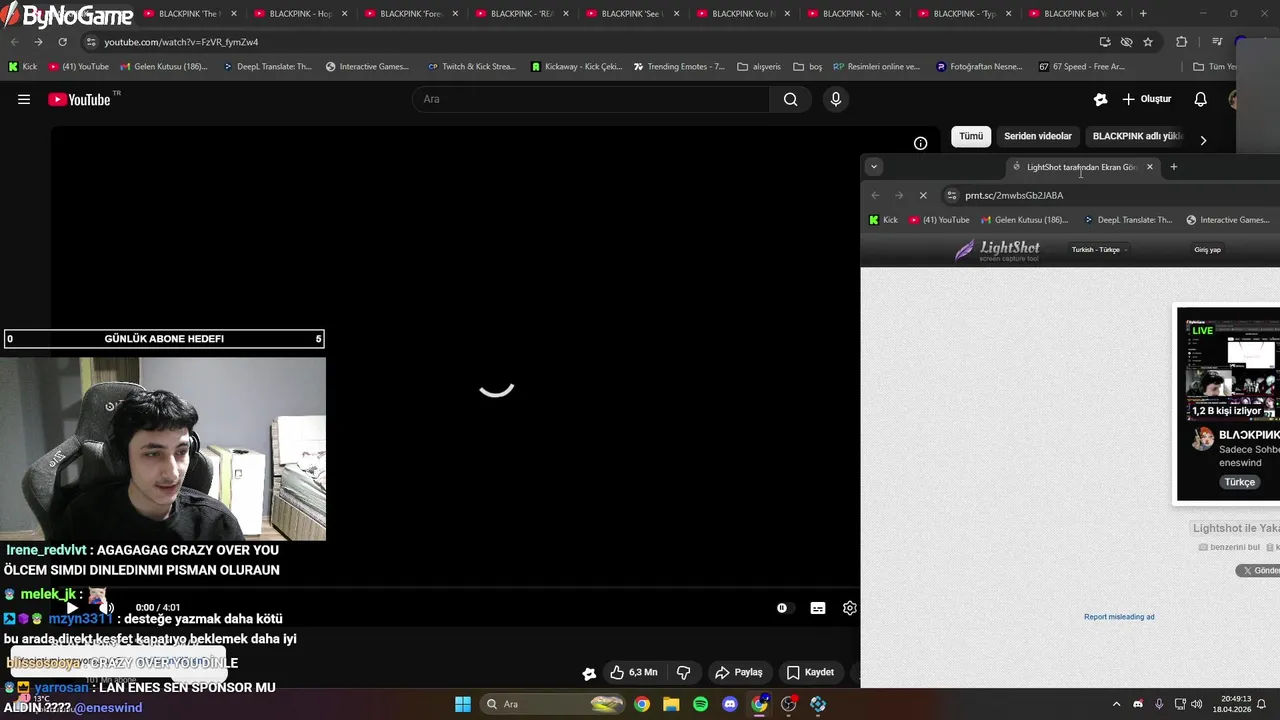Image resolution: width=1280 pixels, height=720 pixels.
Task: Click the Paylaş share button
Action: point(739,672)
